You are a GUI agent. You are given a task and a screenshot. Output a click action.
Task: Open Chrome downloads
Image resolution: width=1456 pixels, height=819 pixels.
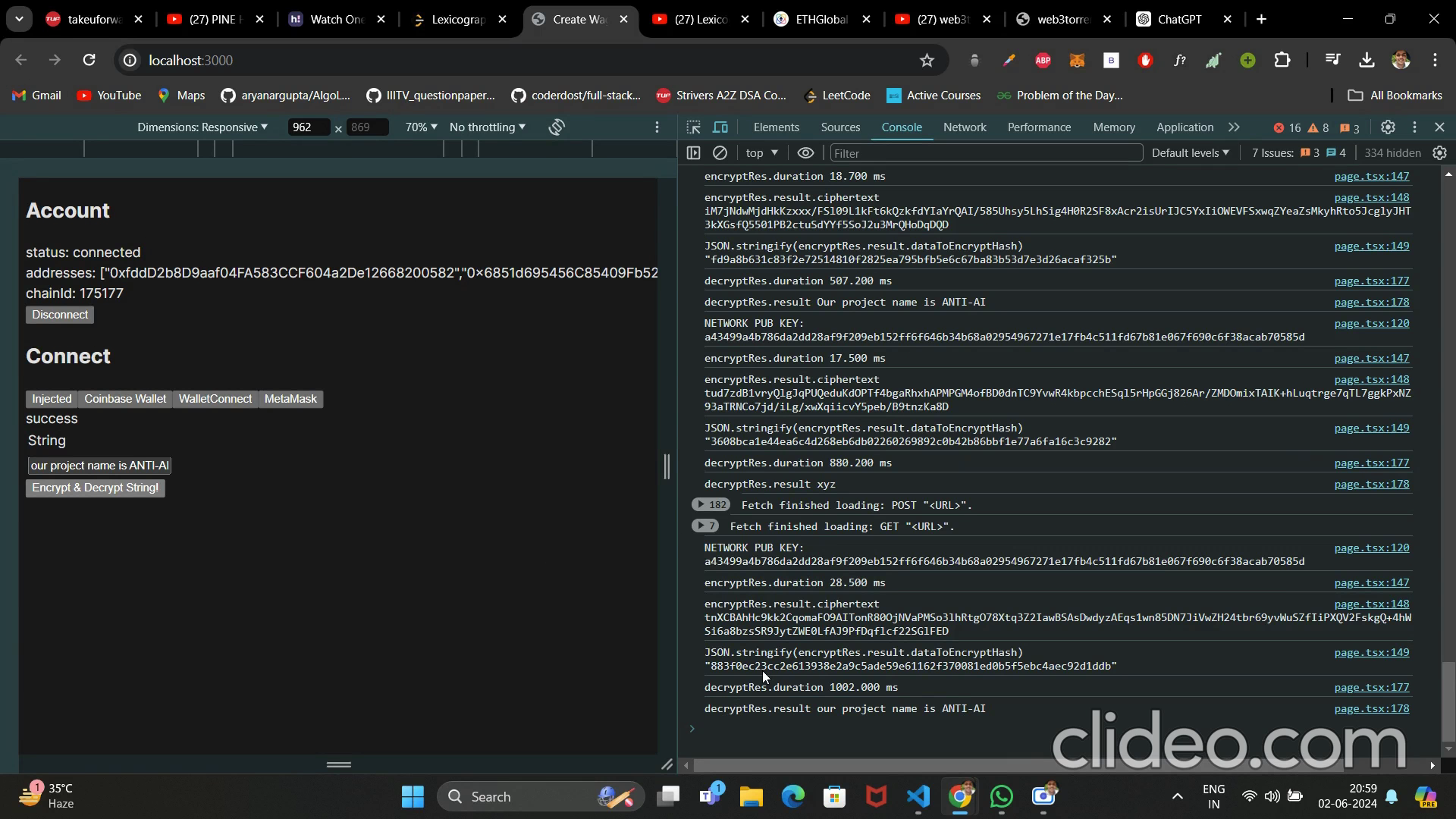[x=1367, y=60]
